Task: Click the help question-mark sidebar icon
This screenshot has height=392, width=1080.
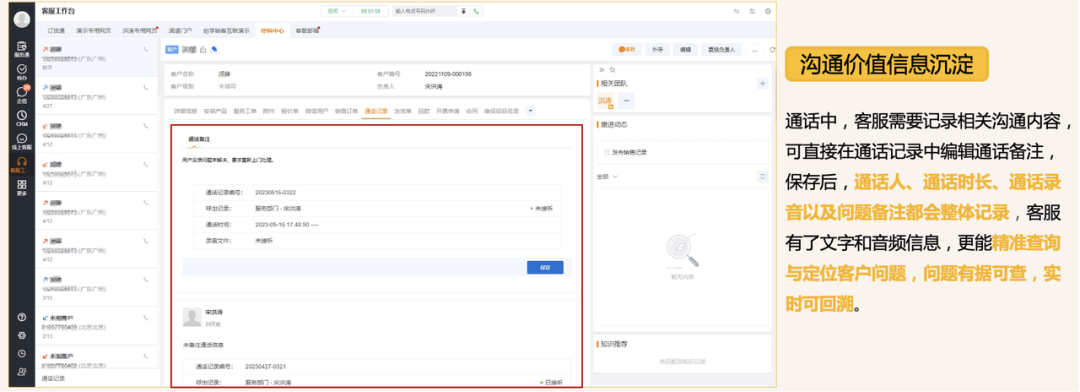Action: click(22, 317)
